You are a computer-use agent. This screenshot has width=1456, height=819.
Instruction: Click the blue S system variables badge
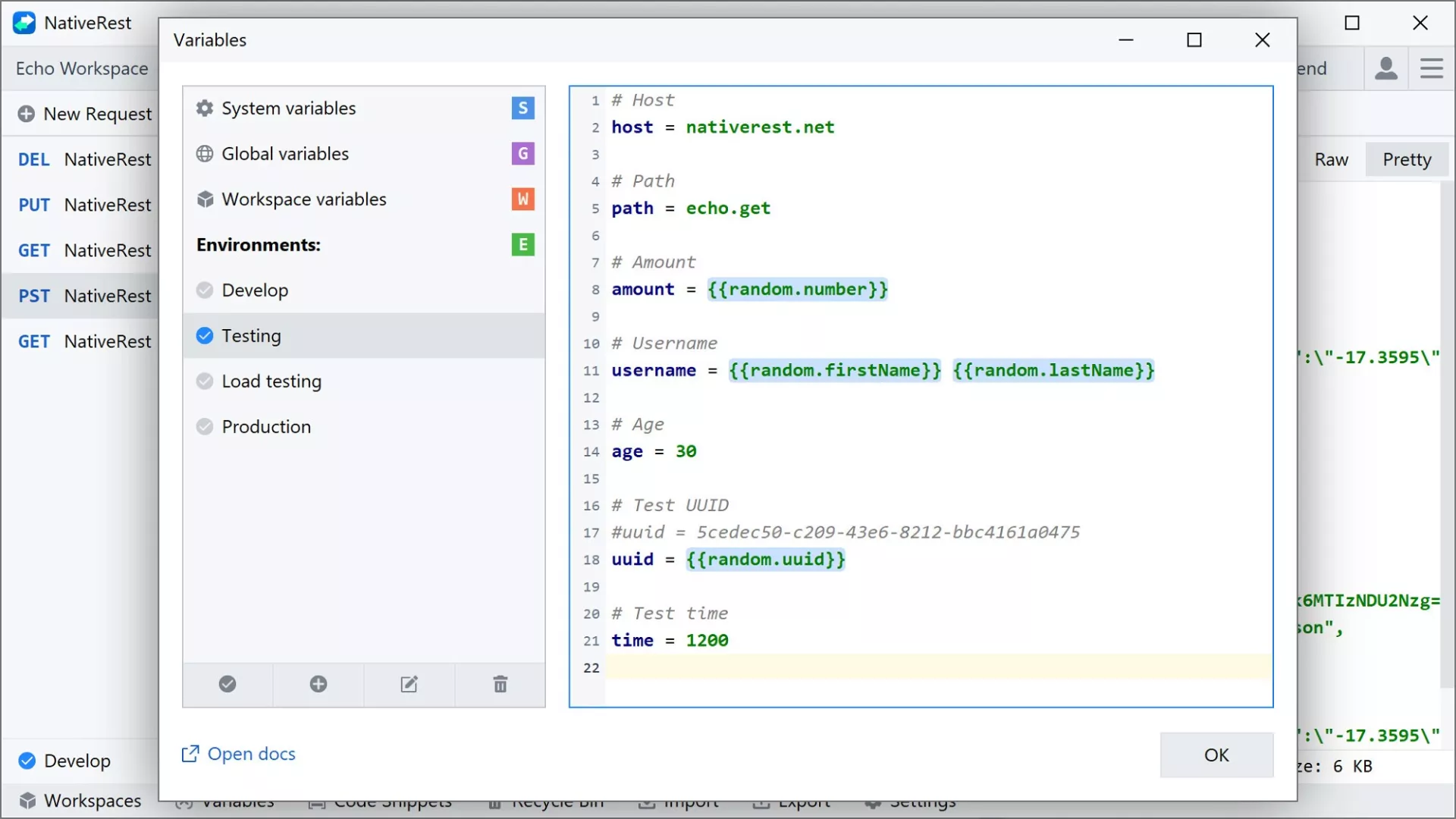pyautogui.click(x=522, y=108)
